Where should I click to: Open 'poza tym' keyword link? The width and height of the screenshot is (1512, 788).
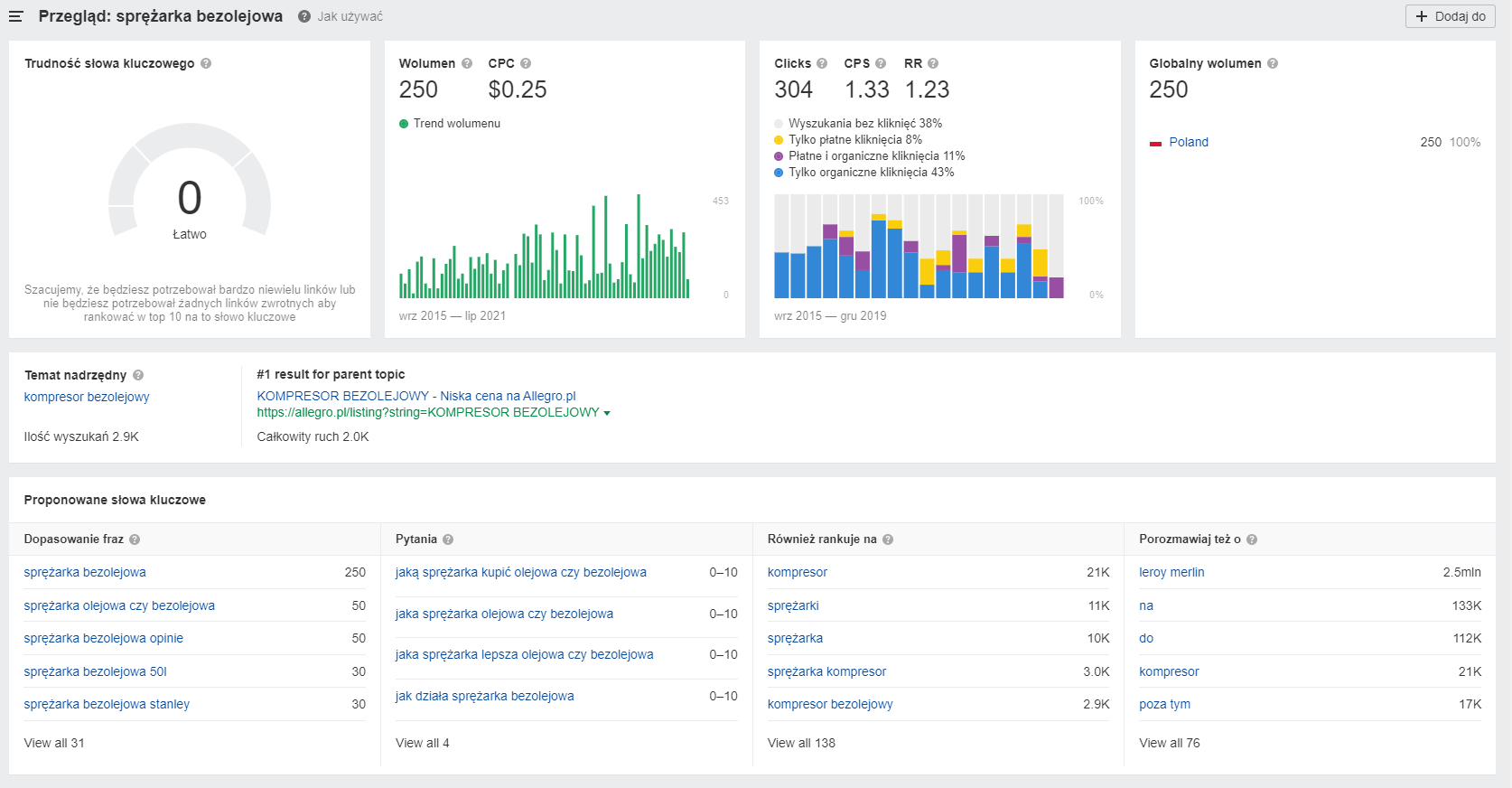(1164, 704)
